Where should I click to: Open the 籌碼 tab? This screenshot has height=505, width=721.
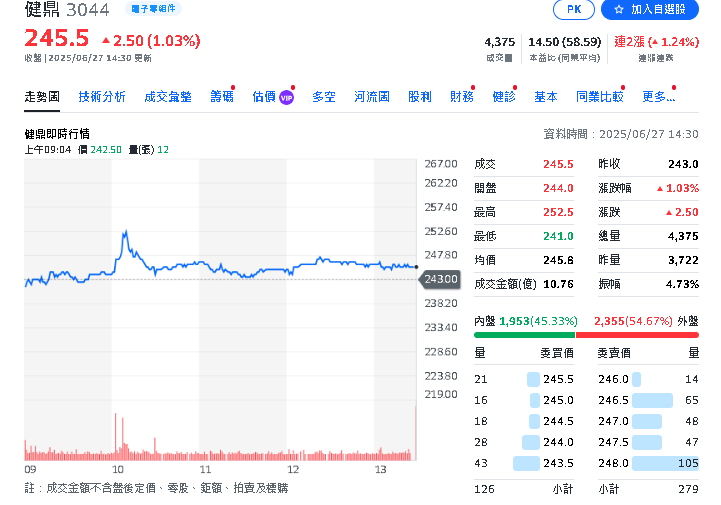[222, 97]
